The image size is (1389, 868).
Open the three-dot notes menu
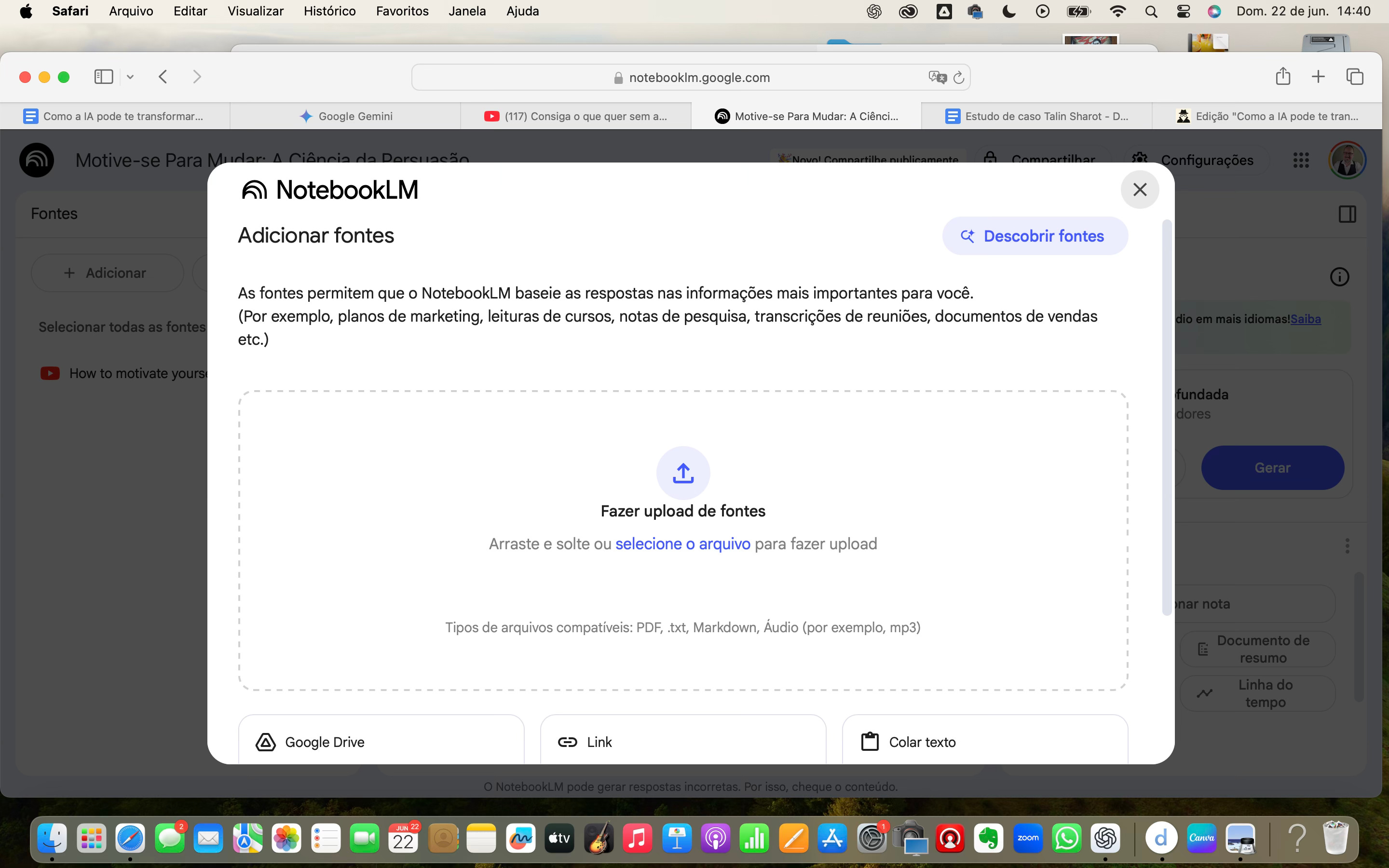click(1347, 545)
